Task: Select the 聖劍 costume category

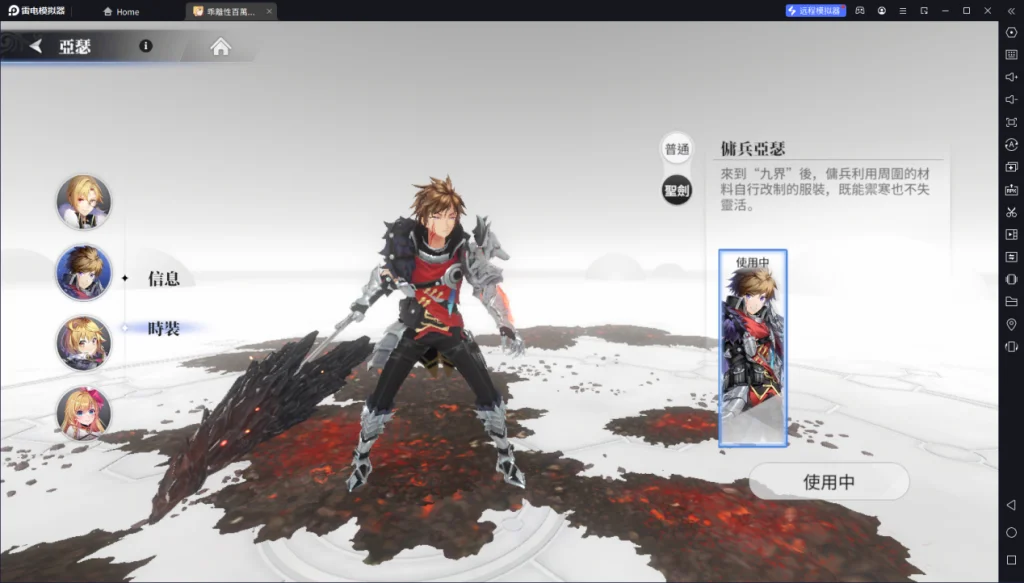Action: click(677, 191)
